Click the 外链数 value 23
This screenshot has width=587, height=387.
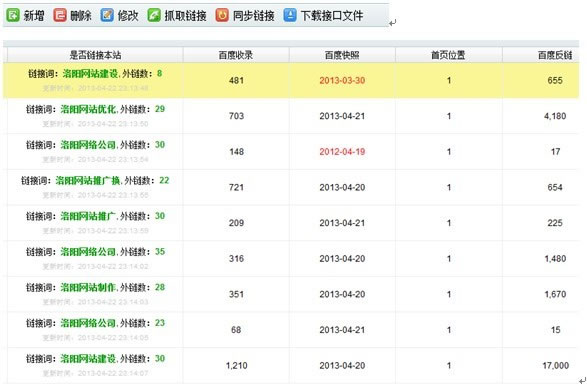point(160,323)
